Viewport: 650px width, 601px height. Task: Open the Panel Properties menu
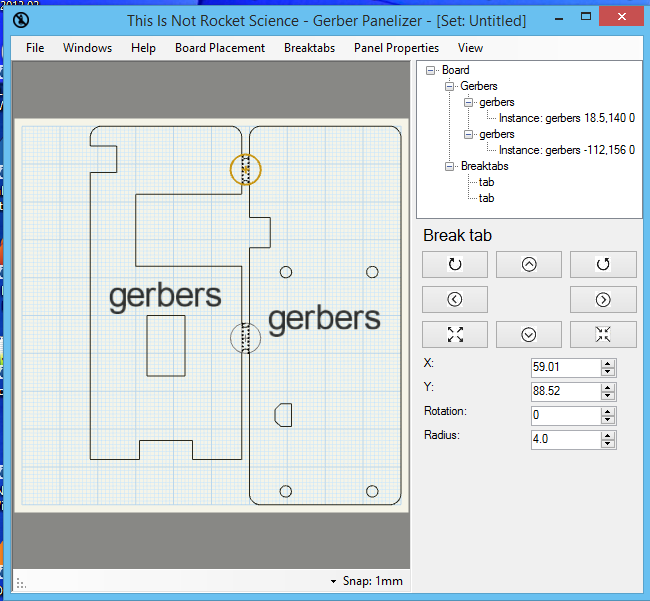[x=396, y=48]
